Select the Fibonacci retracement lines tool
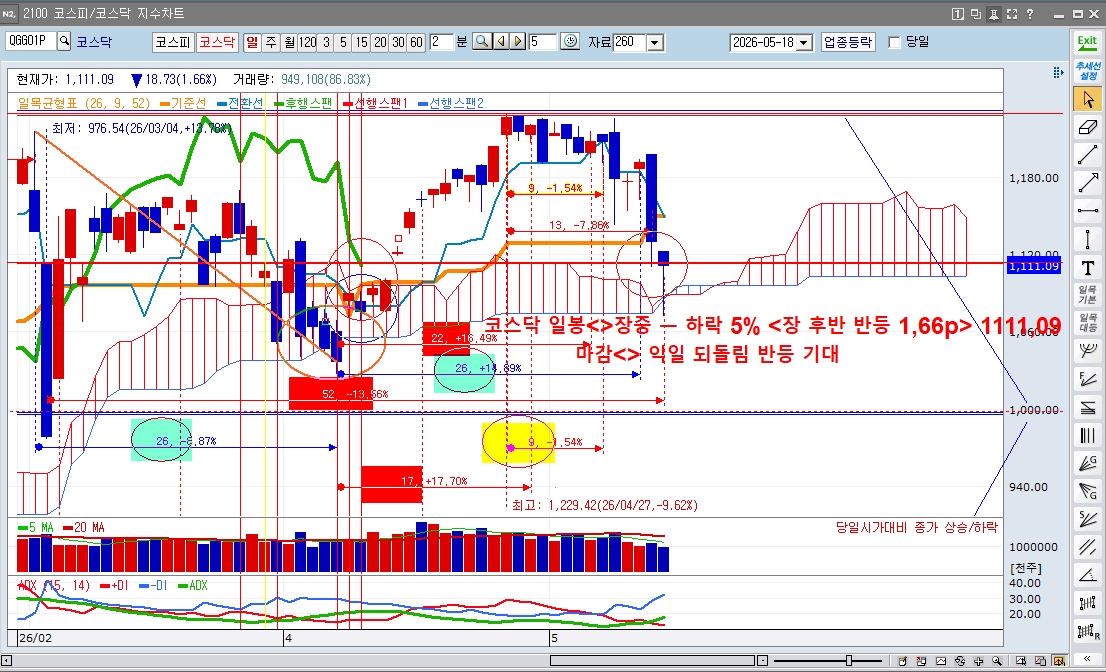Viewport: 1106px width, 672px height. pos(1087,408)
